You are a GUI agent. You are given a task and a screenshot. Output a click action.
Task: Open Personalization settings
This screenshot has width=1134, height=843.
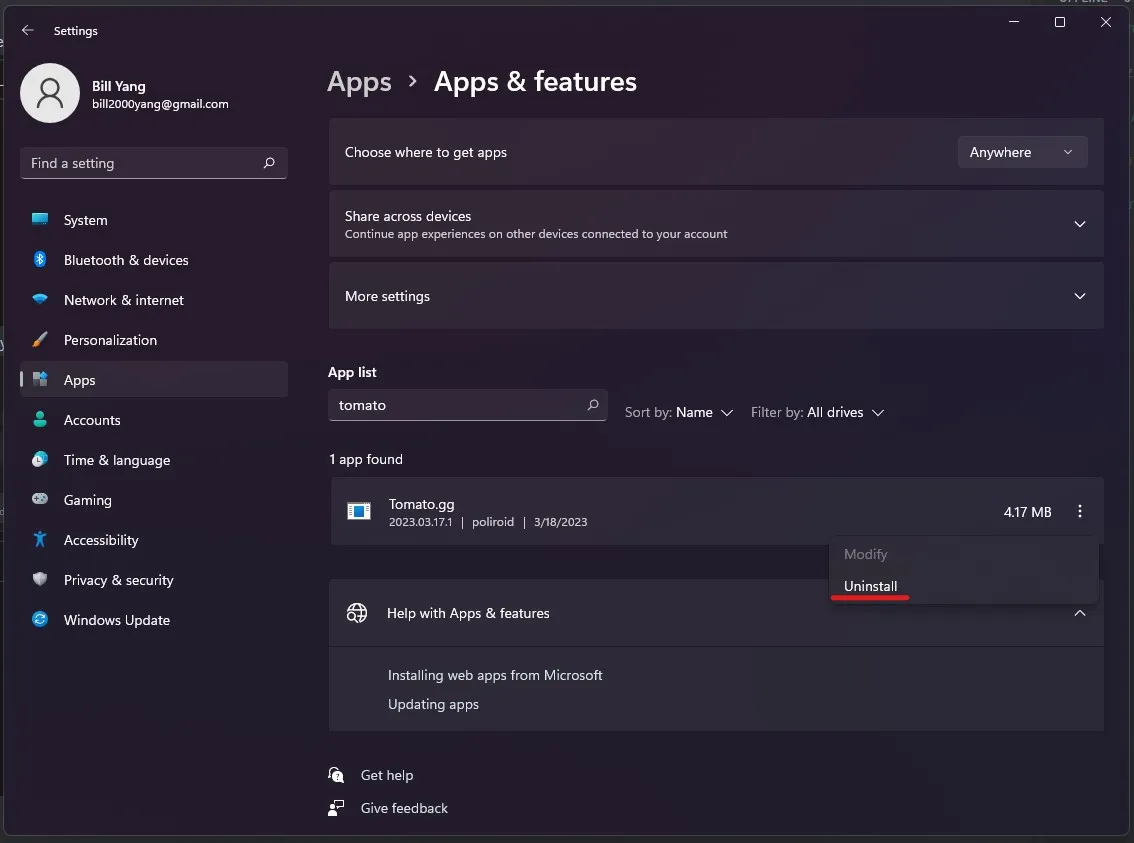coord(110,340)
